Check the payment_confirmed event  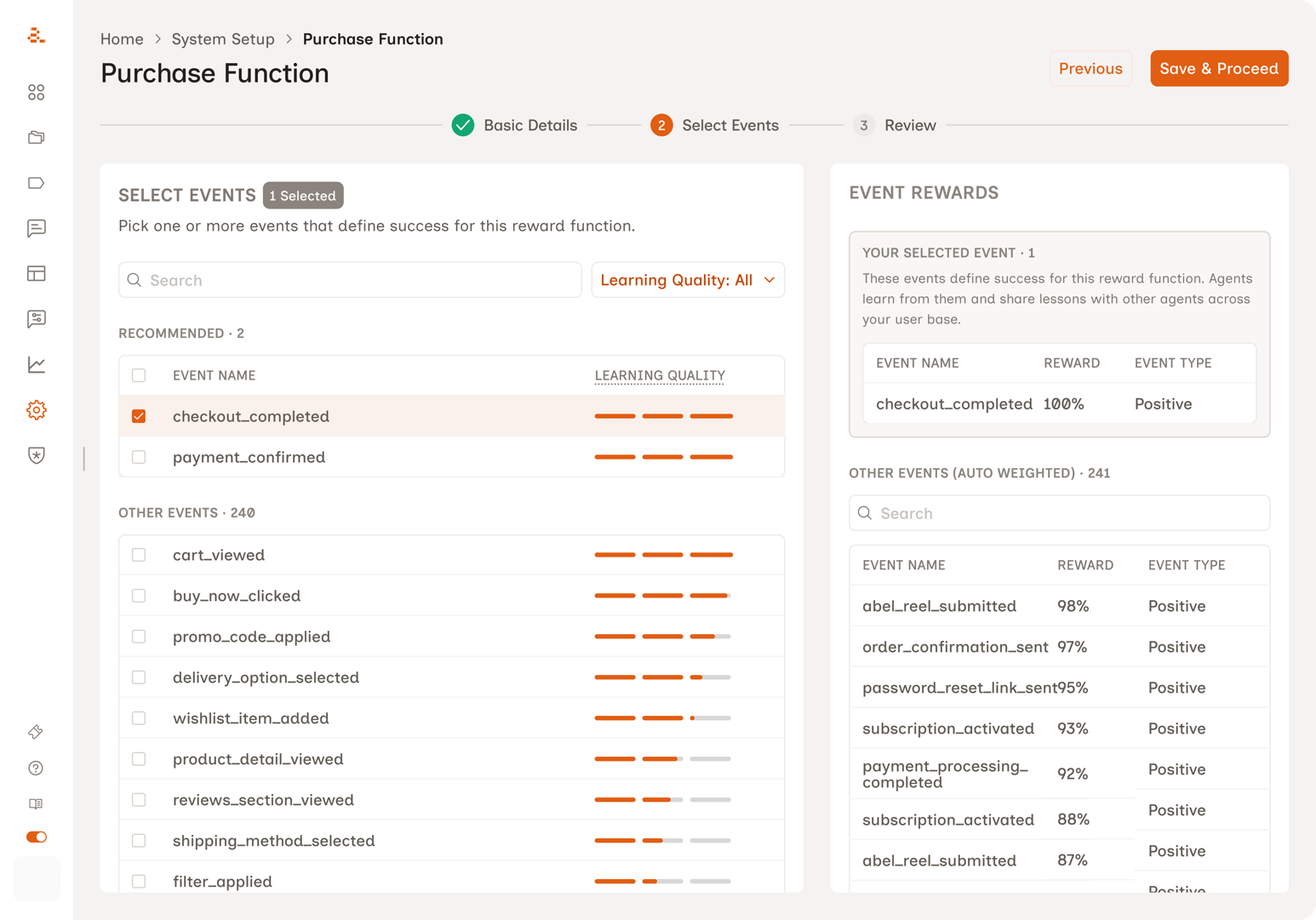click(x=139, y=457)
